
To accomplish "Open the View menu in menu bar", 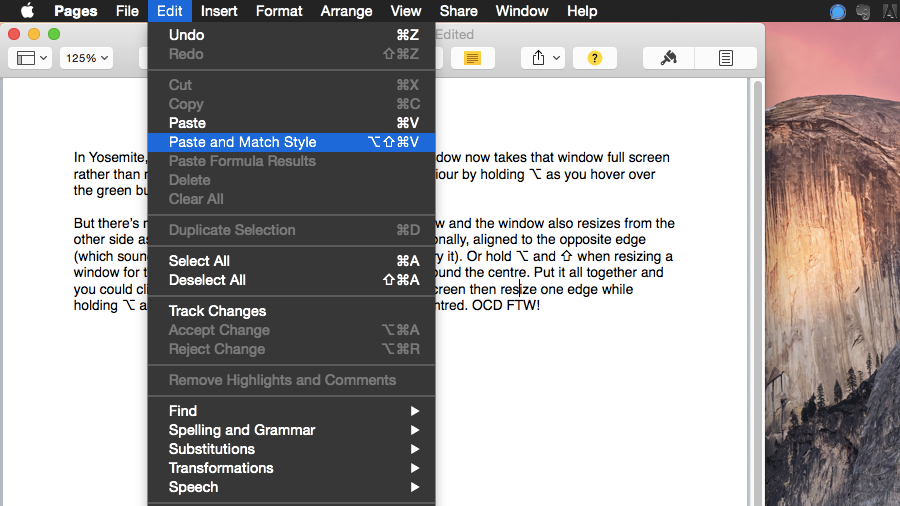I will pyautogui.click(x=406, y=11).
